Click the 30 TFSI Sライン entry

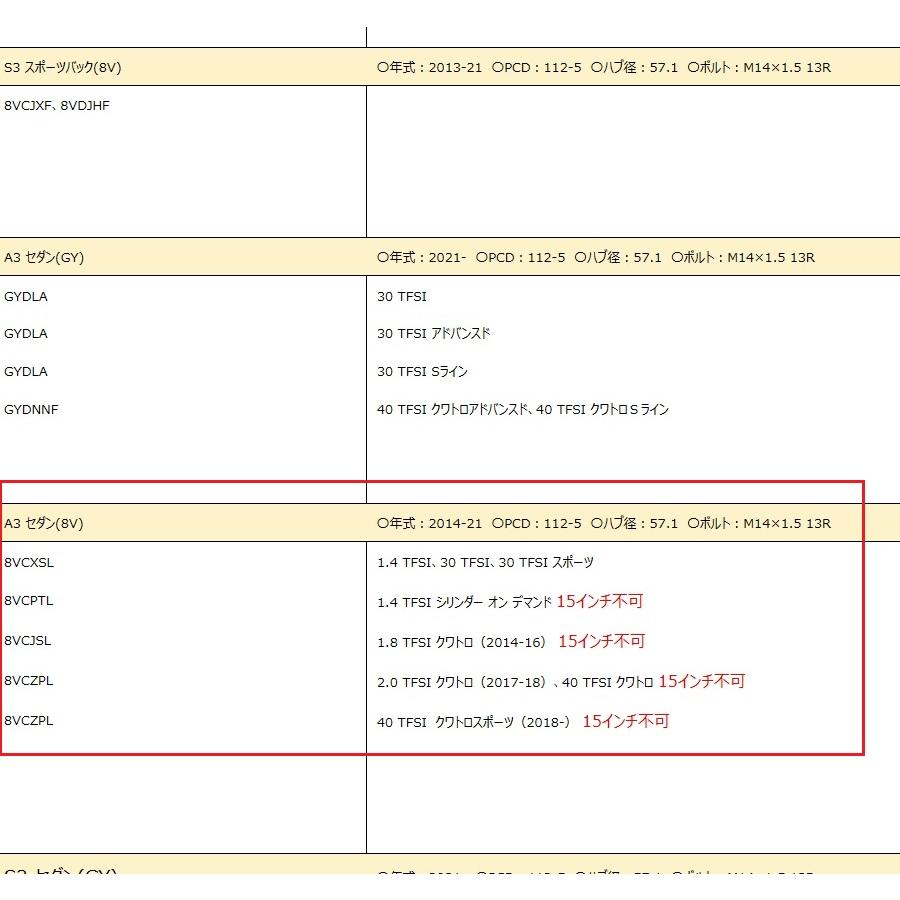422,372
